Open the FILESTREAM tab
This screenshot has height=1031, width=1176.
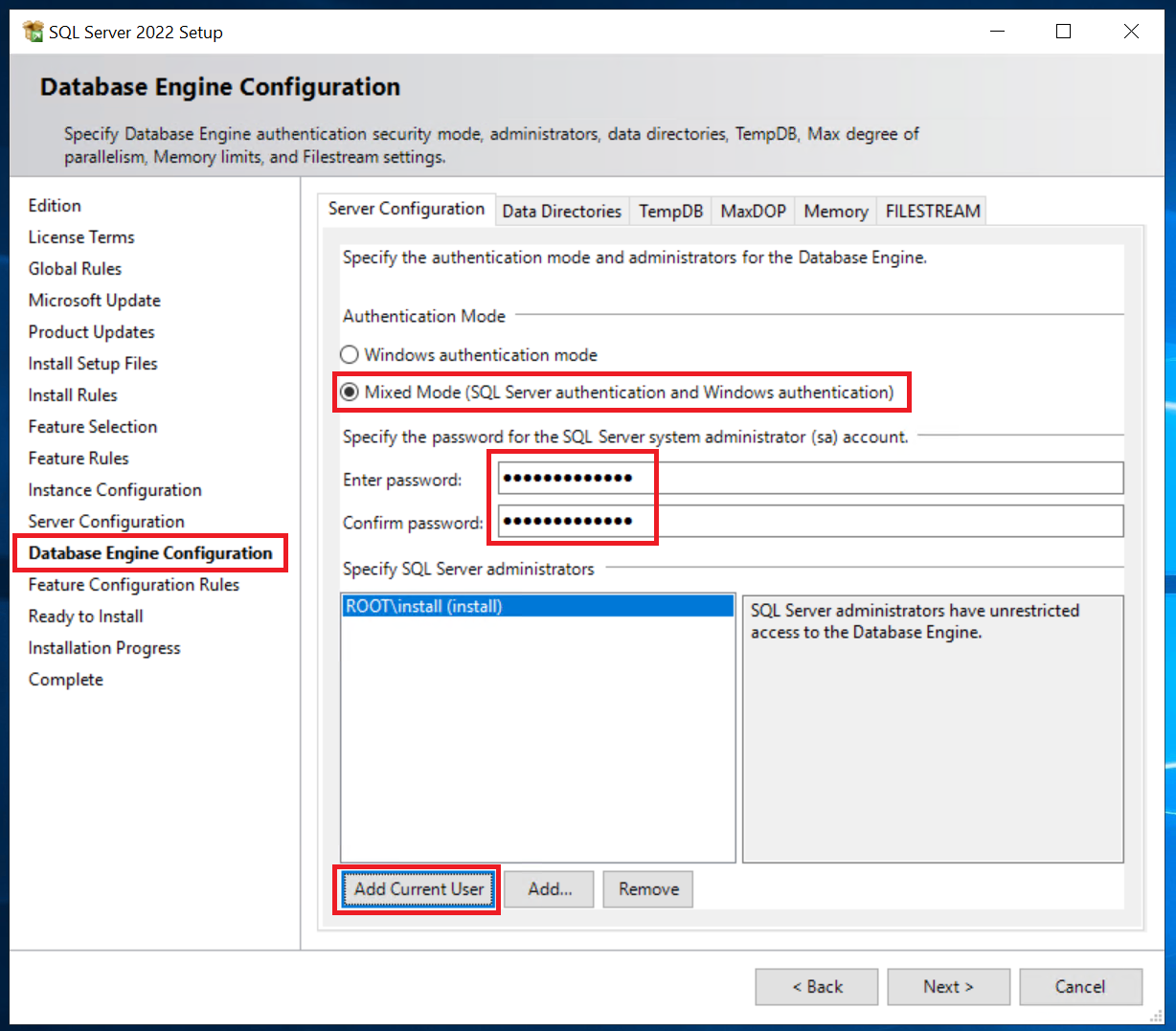(x=933, y=212)
